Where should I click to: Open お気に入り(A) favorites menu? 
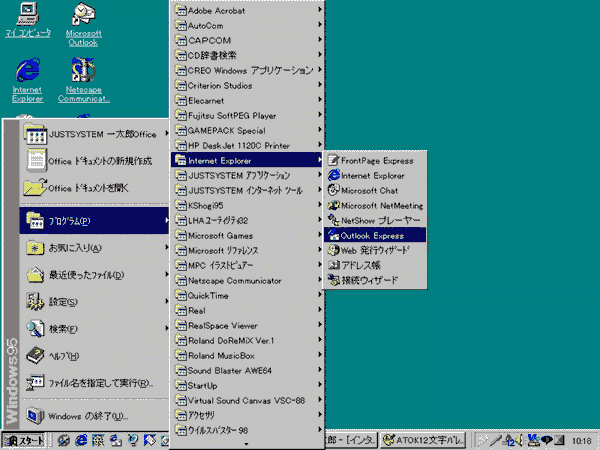point(94,248)
